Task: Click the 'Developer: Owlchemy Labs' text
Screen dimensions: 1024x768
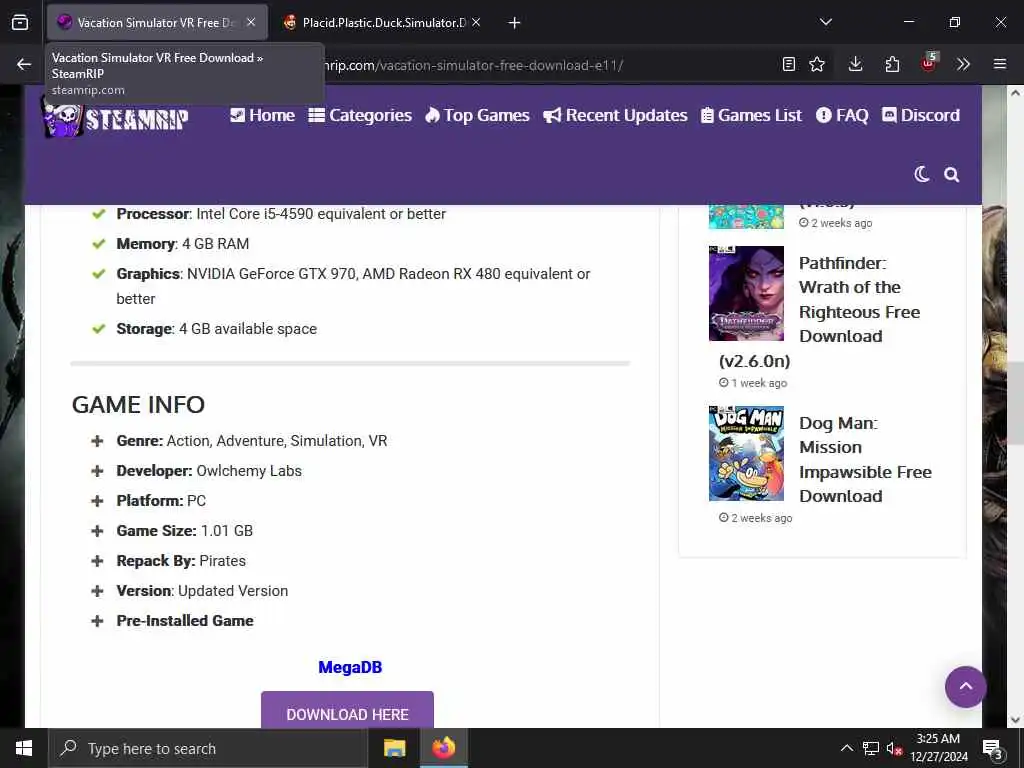Action: pyautogui.click(x=209, y=471)
